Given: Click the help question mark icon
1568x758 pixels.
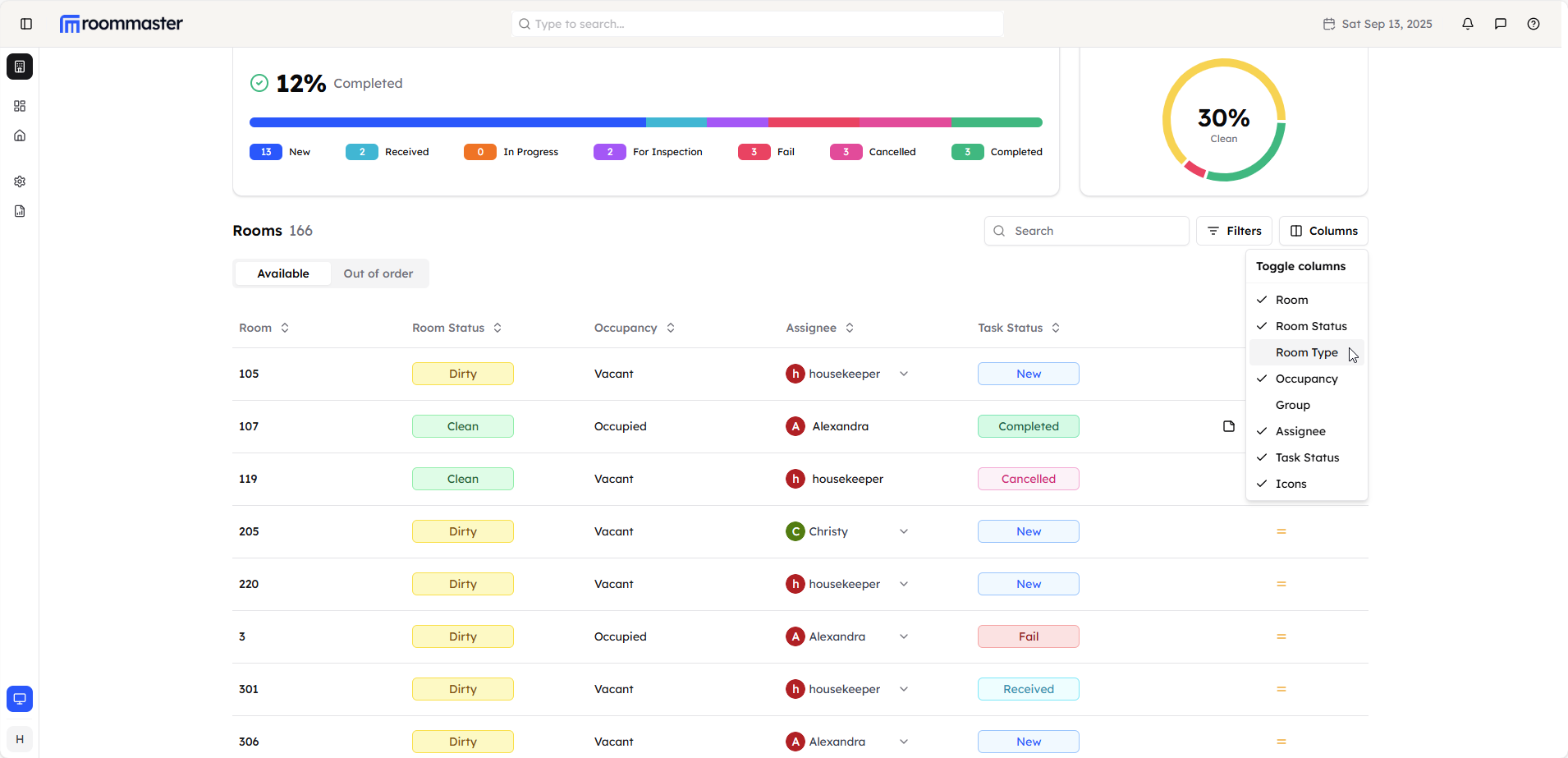Looking at the screenshot, I should (x=1534, y=24).
